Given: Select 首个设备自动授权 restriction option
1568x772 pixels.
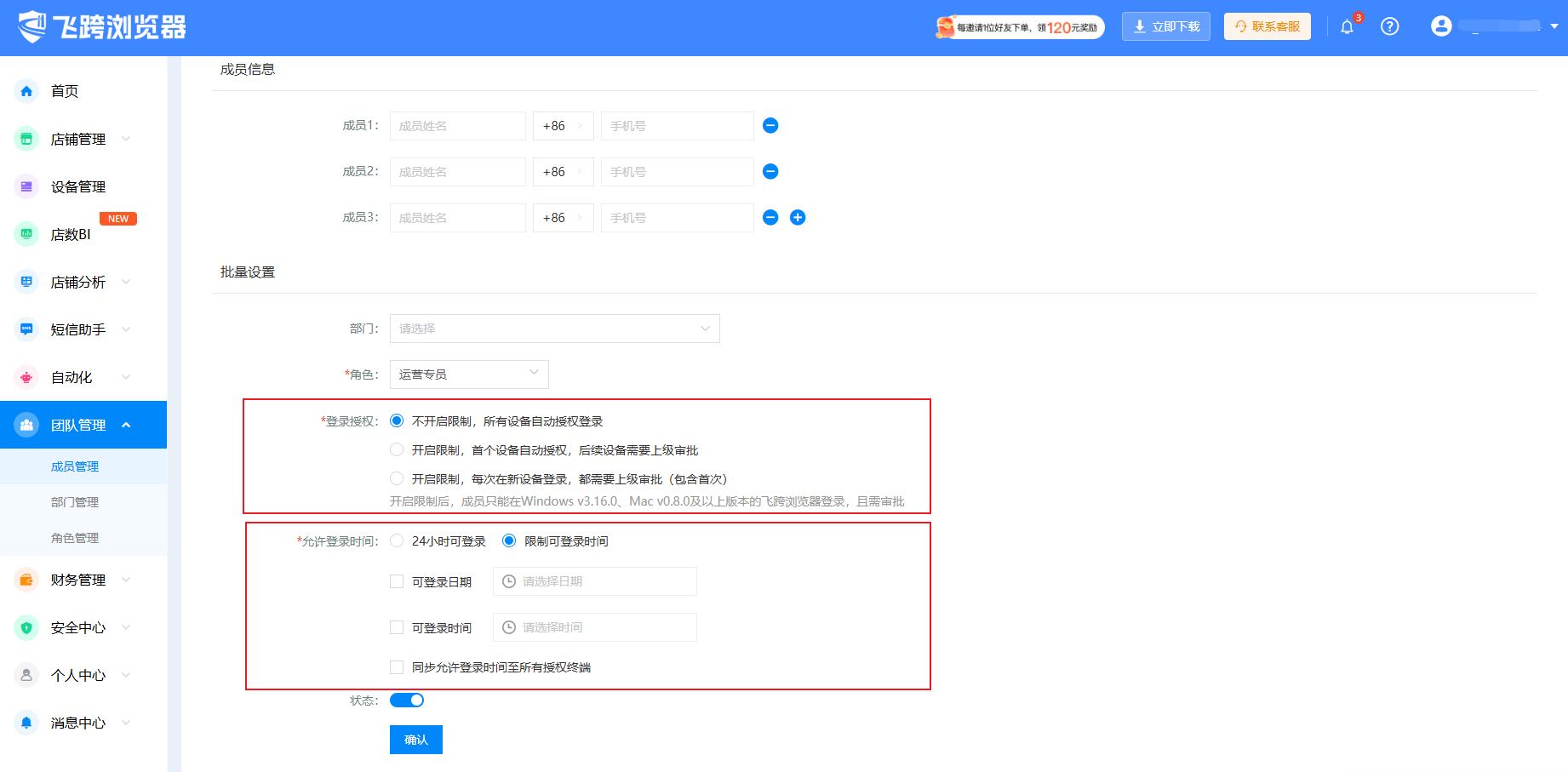Looking at the screenshot, I should click(397, 449).
